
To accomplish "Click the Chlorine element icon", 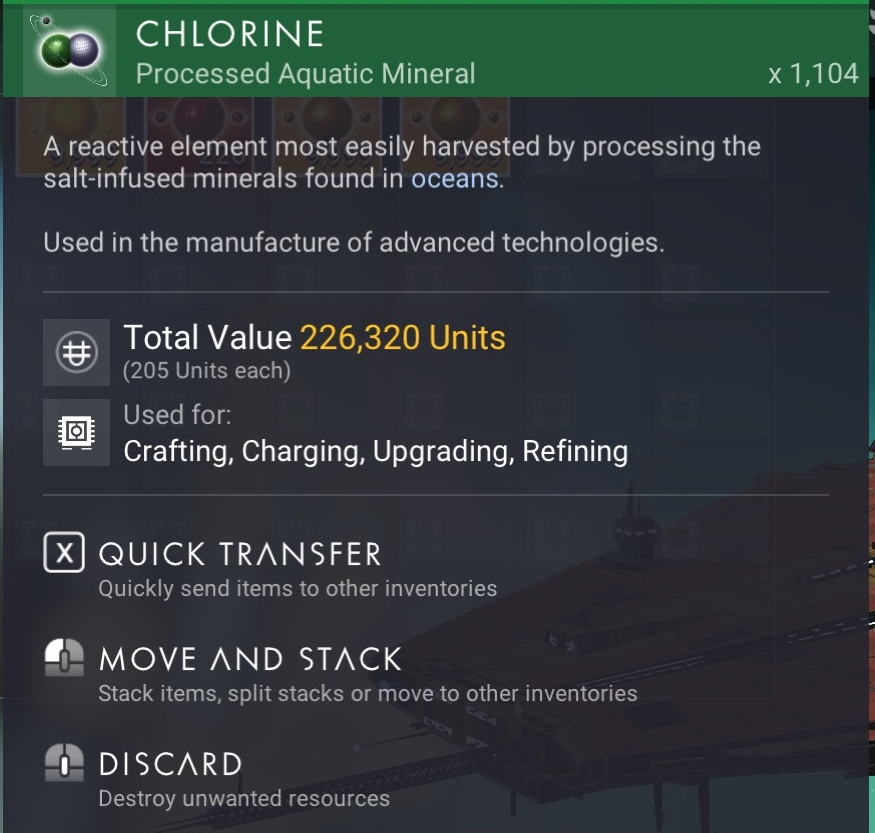I will point(70,51).
